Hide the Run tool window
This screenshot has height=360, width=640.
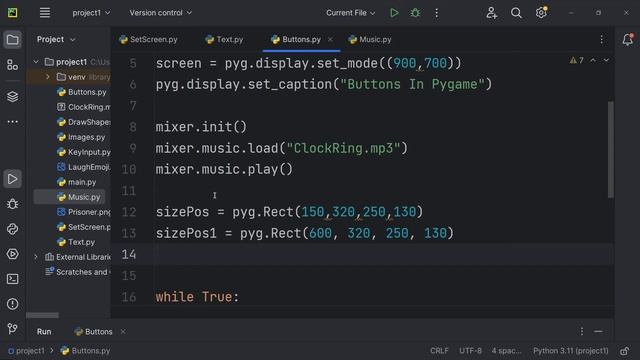[x=598, y=331]
